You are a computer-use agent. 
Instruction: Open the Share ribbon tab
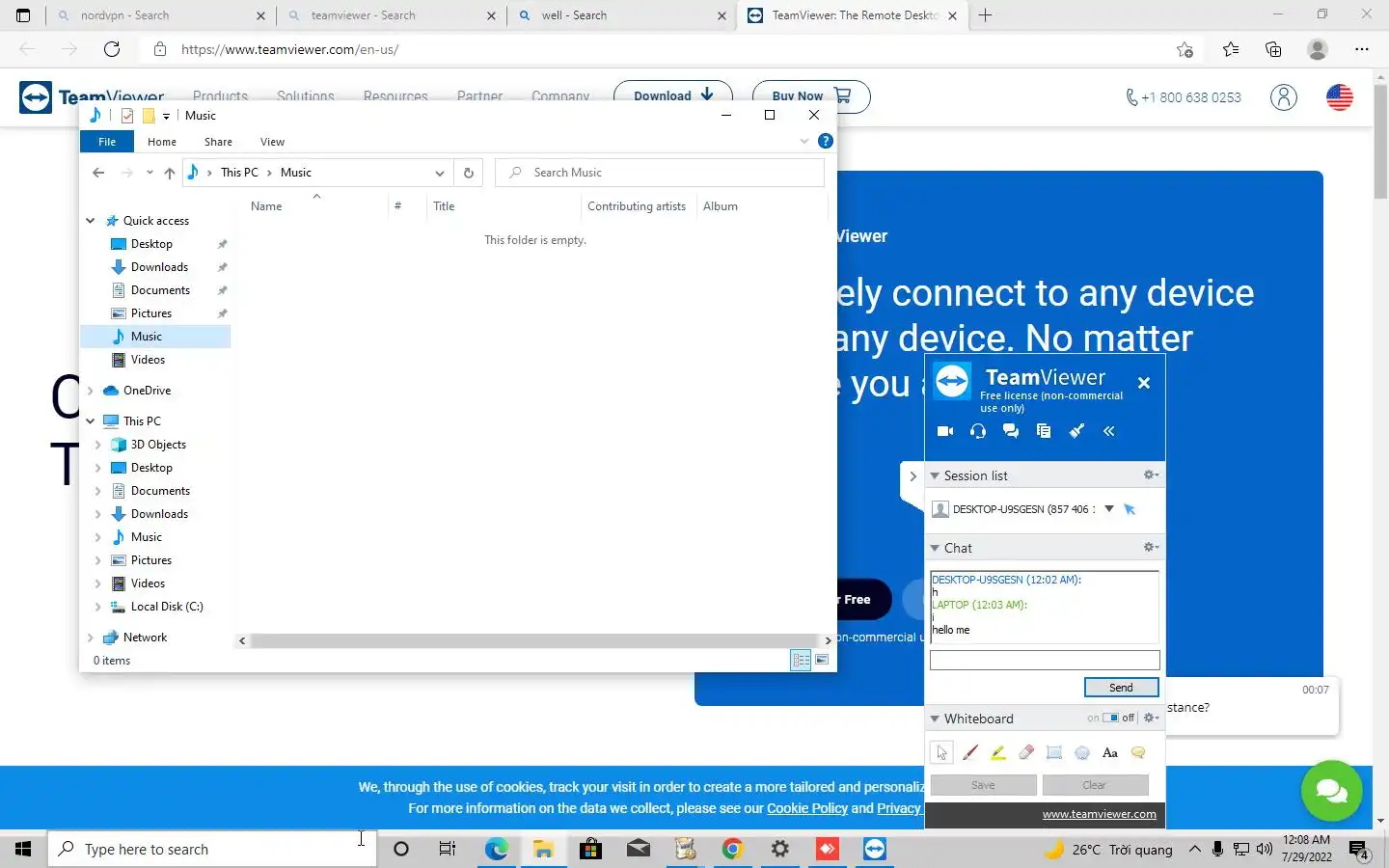pos(218,142)
